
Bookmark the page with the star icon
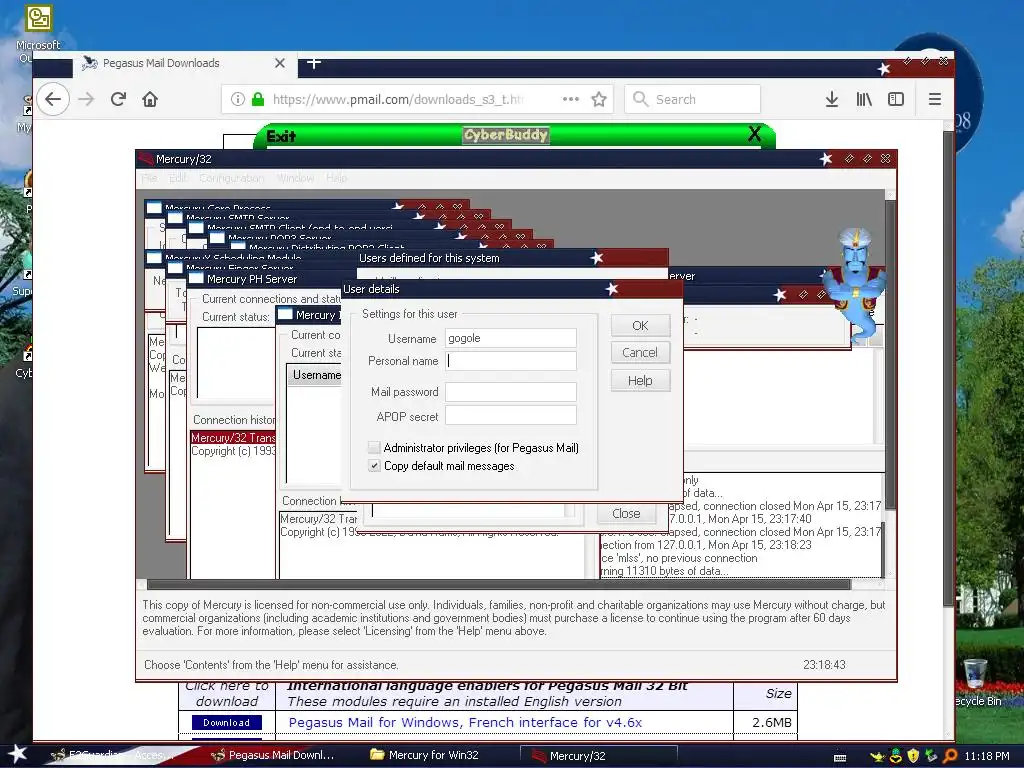[599, 99]
